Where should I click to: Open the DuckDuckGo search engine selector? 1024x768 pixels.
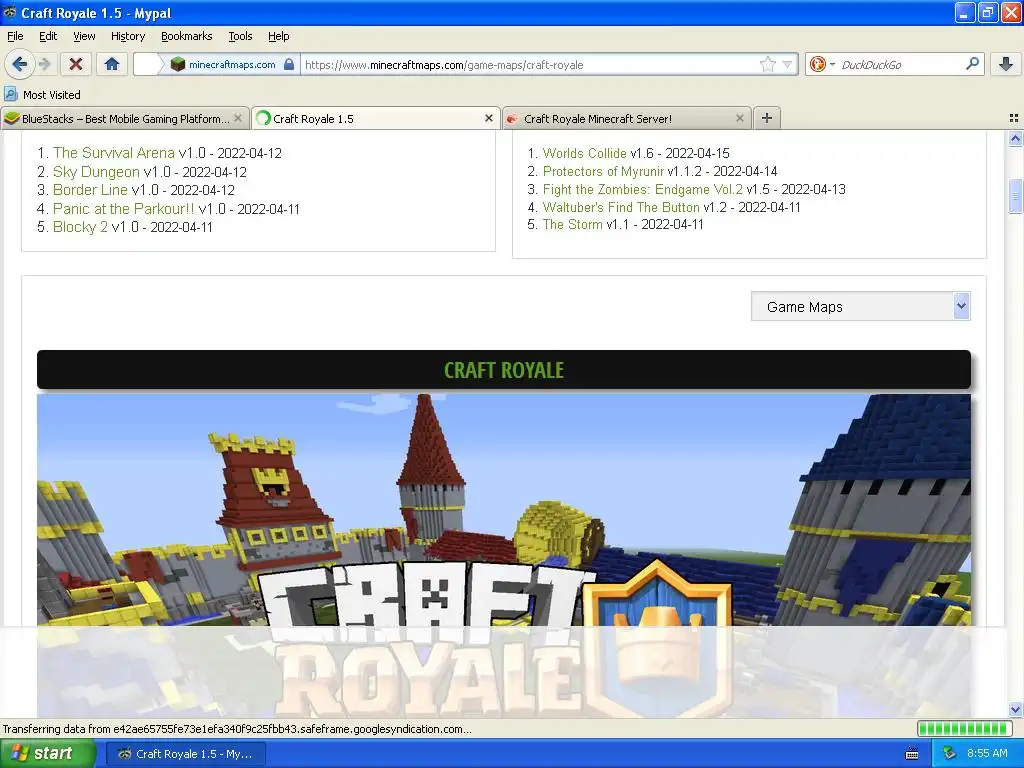pos(821,64)
